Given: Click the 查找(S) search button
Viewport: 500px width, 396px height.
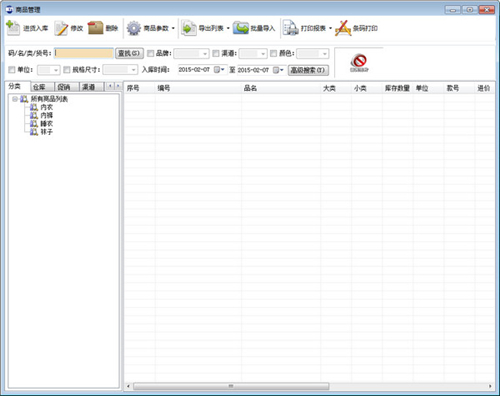Looking at the screenshot, I should pos(129,53).
